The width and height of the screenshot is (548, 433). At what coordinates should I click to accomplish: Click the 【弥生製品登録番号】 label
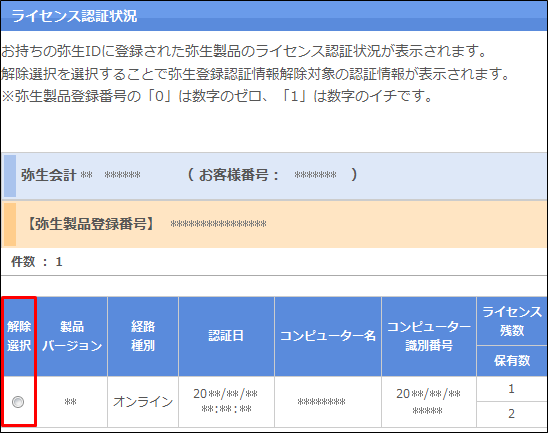pos(91,224)
